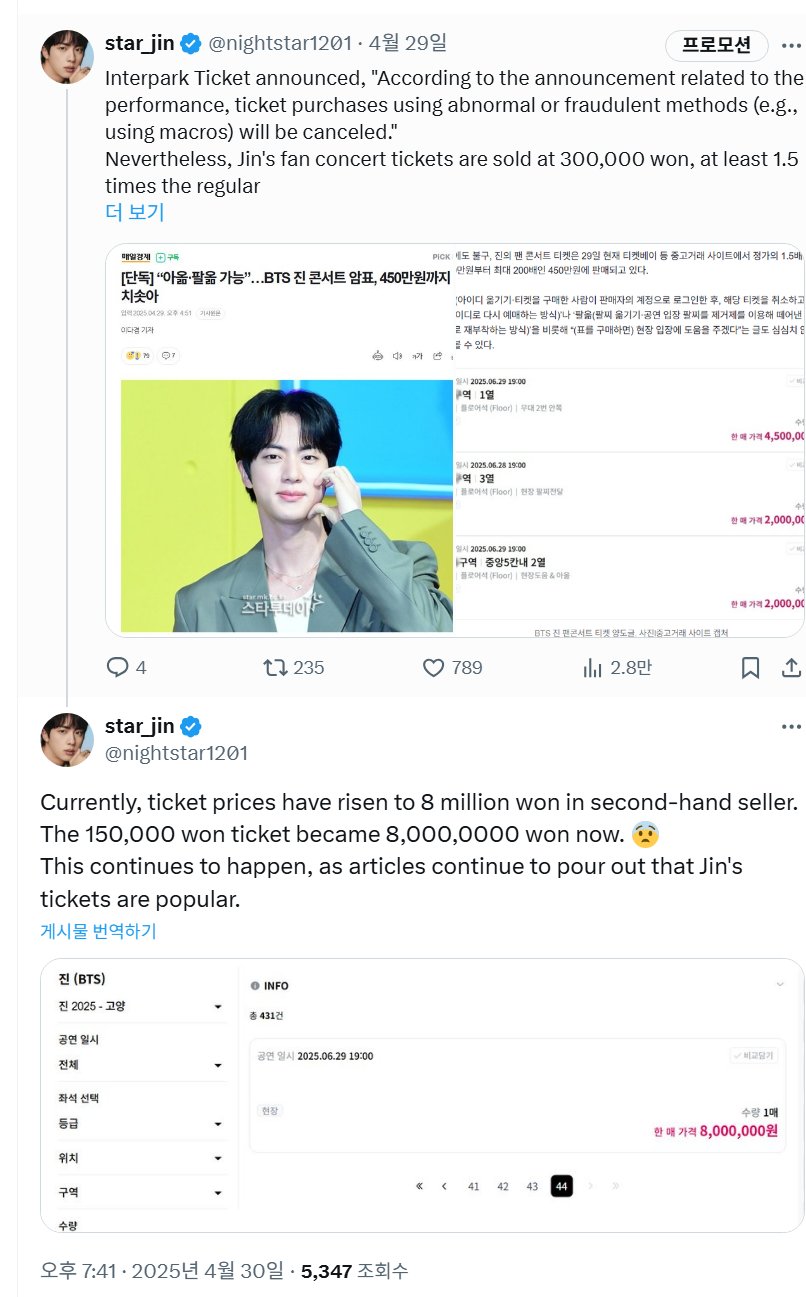
Task: Open the 등급 seat grade dropdown
Action: coord(140,1124)
